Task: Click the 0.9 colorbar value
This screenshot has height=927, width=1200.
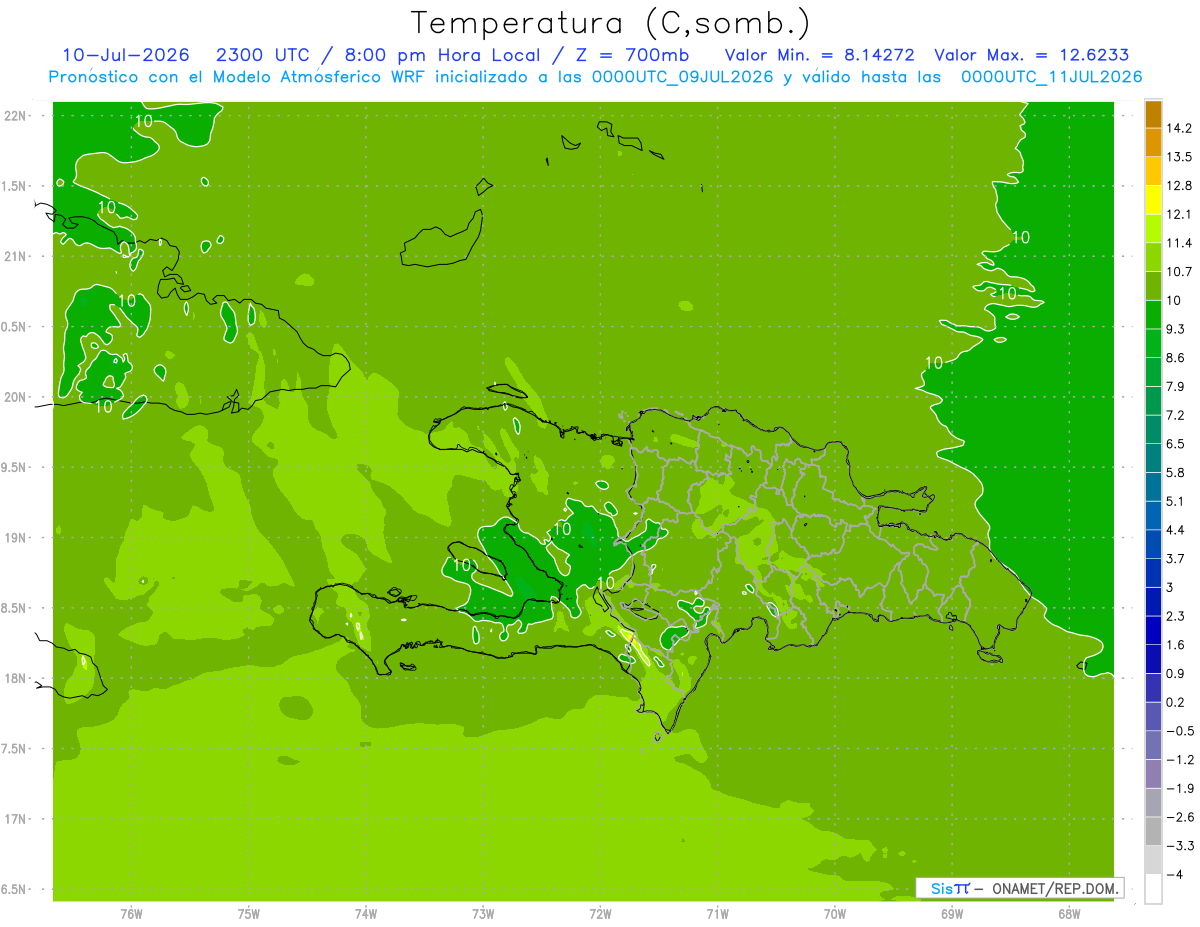Action: click(x=1176, y=673)
